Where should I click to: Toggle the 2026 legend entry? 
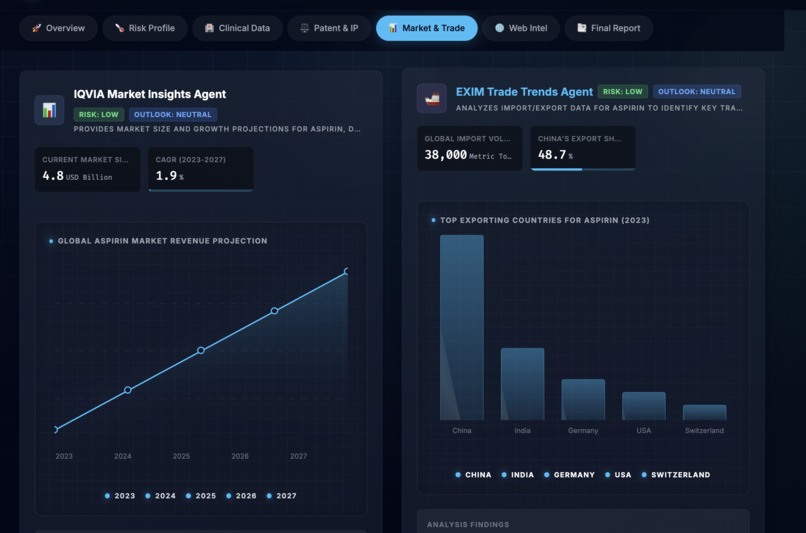click(x=241, y=496)
